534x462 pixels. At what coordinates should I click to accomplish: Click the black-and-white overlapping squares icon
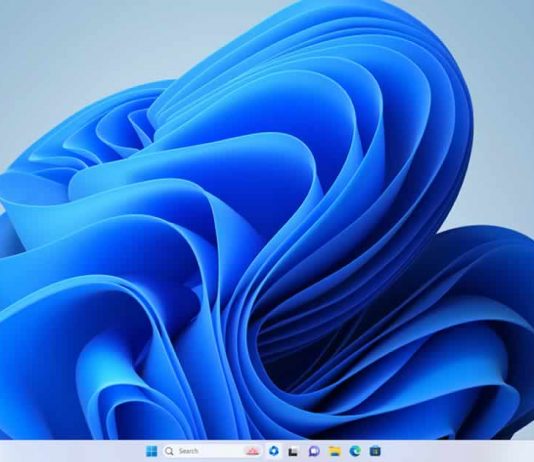293,451
